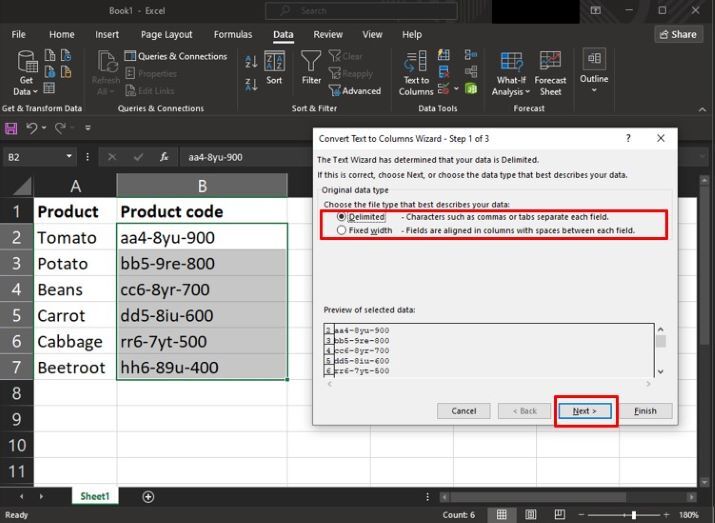Select the Delimited radio button
Screen dimensions: 715x523
coord(342,216)
